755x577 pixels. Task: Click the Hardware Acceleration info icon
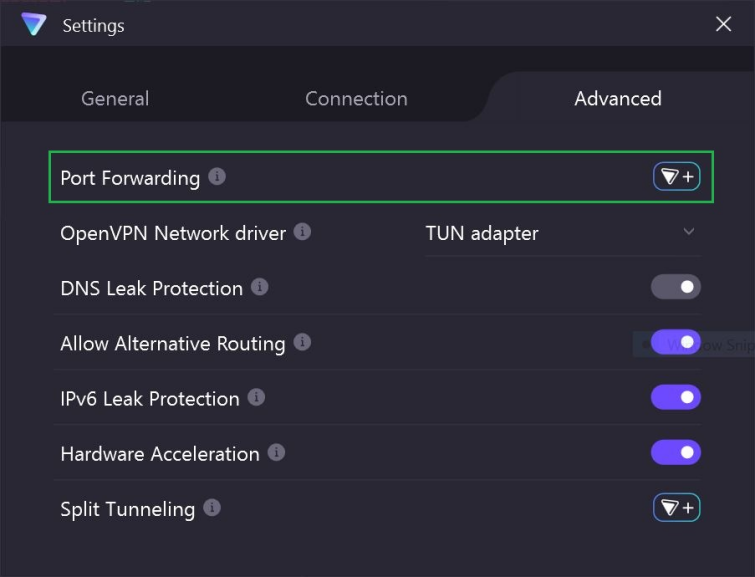pyautogui.click(x=276, y=452)
